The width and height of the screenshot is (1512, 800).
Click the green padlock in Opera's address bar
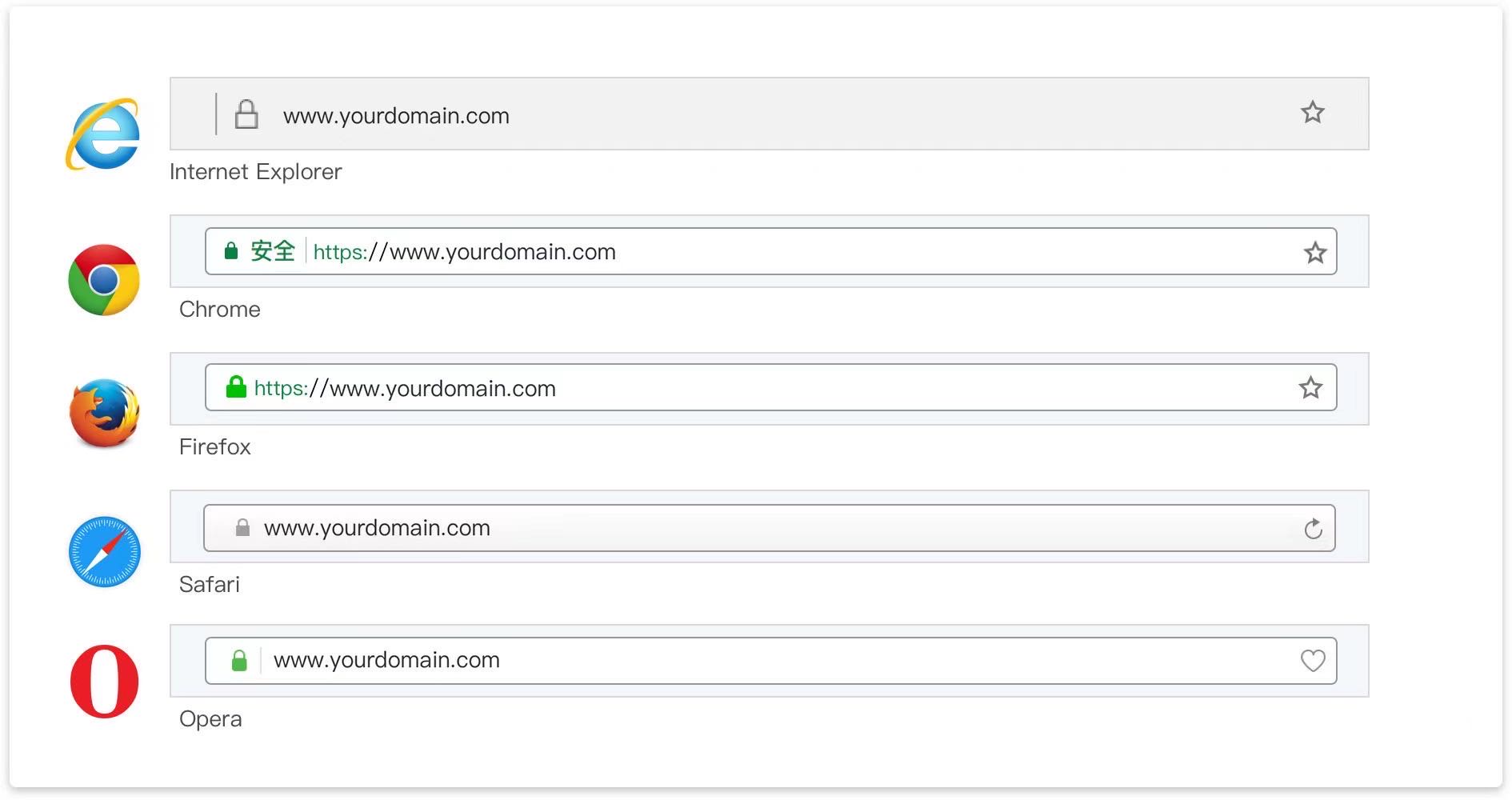[x=239, y=660]
